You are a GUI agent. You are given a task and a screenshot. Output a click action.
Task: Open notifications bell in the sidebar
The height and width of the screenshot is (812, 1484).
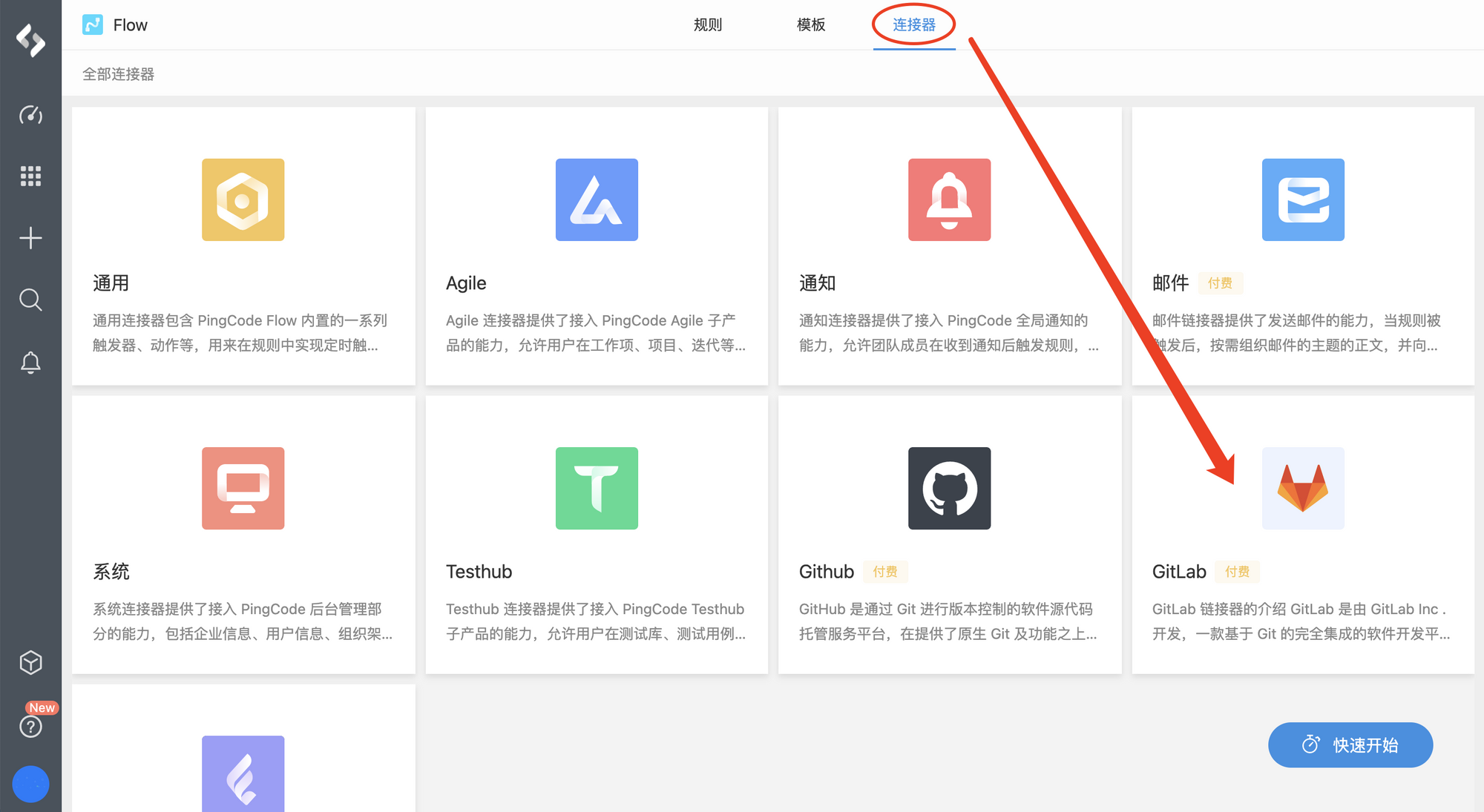30,363
